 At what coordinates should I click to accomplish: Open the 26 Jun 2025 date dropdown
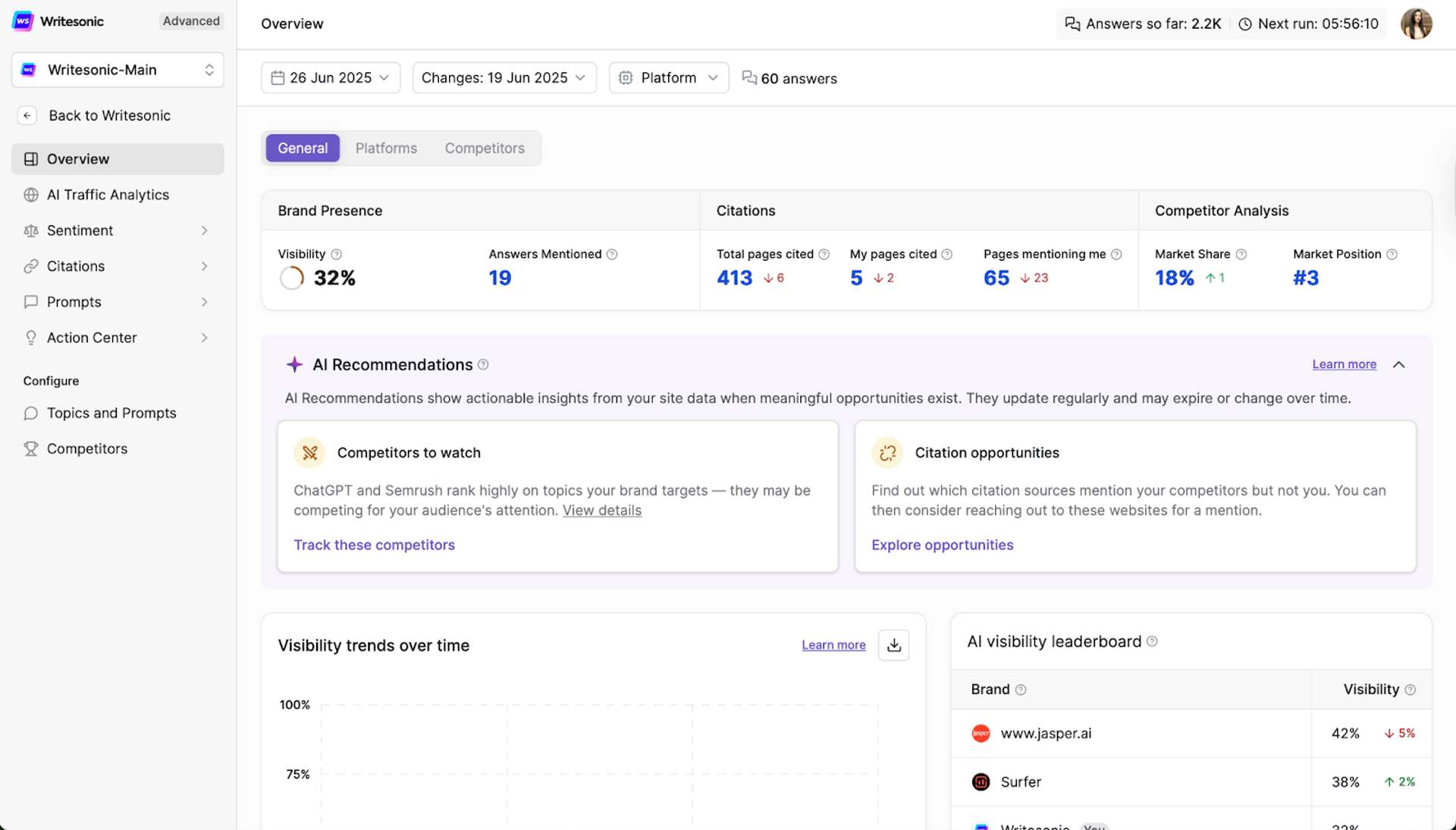point(331,77)
